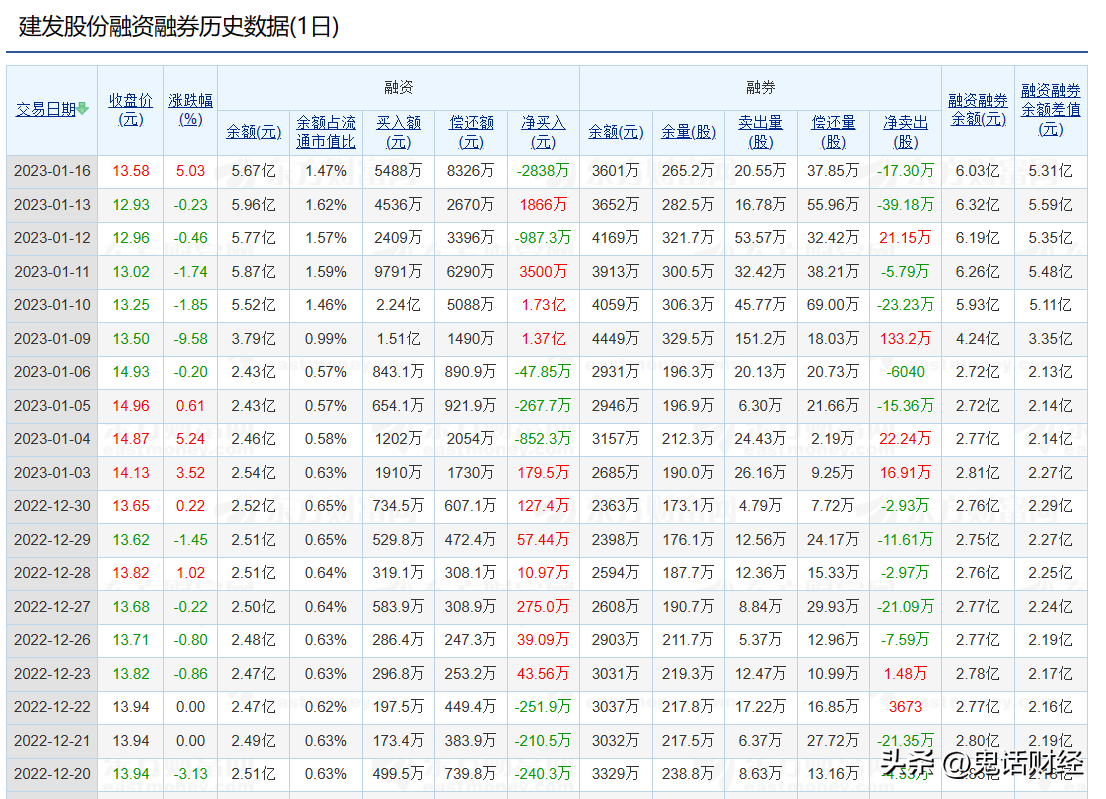Sort by 偿还量(股) header
This screenshot has width=1106, height=799.
click(x=833, y=132)
